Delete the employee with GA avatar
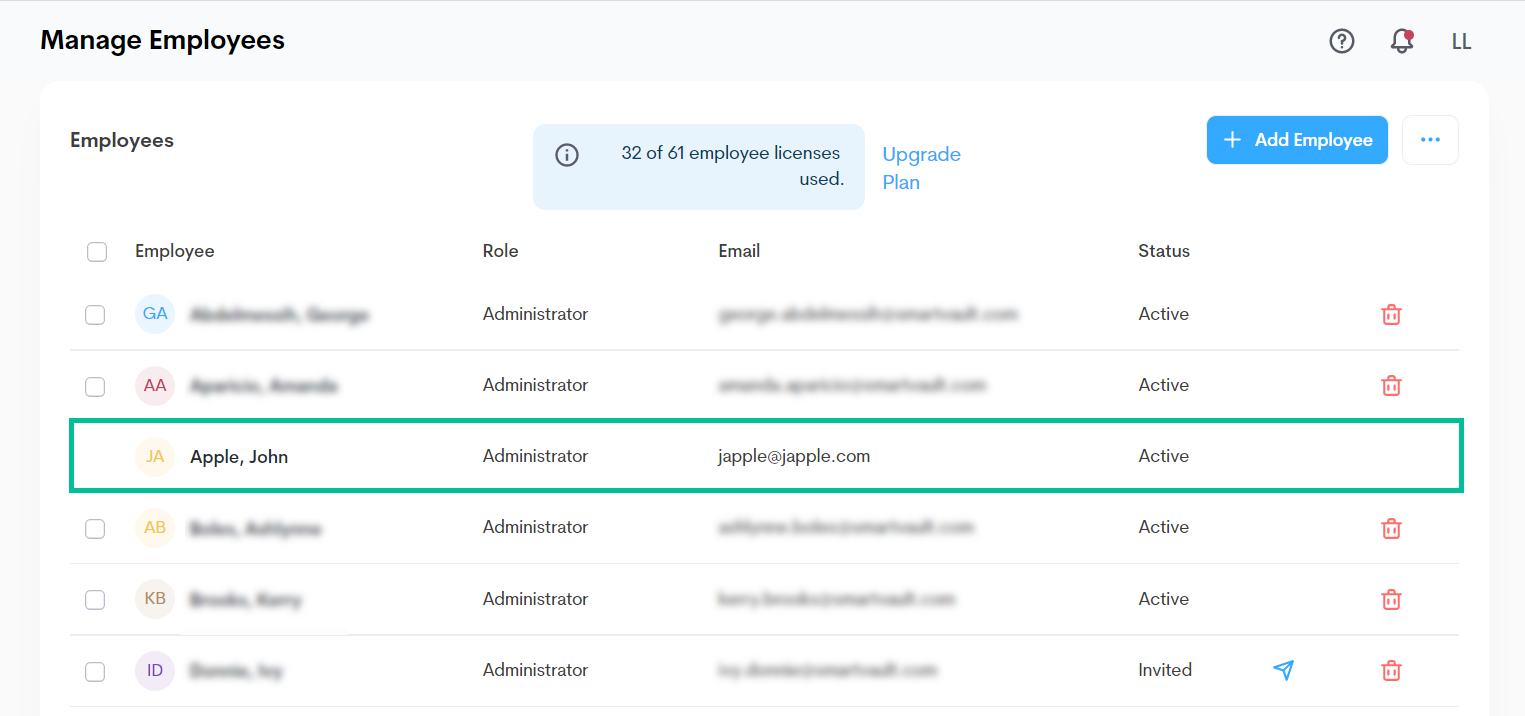1525x716 pixels. point(1390,315)
